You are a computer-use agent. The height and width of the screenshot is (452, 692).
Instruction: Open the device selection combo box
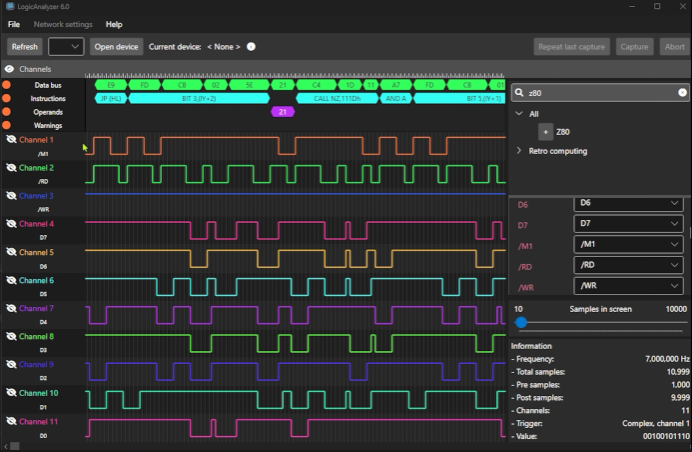66,46
